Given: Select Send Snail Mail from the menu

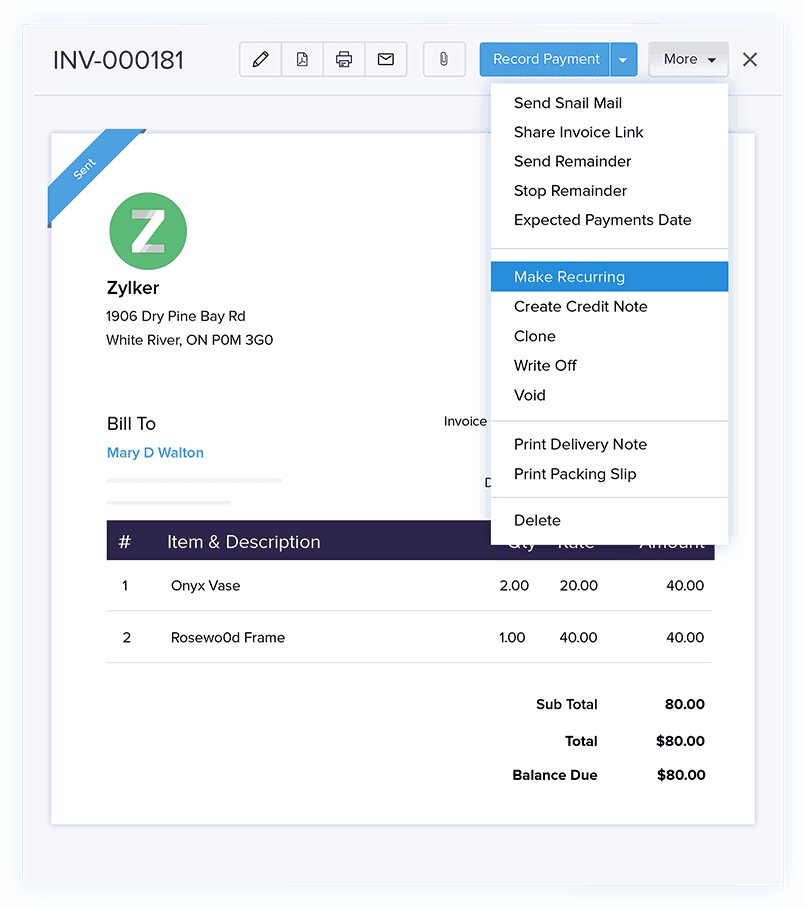Looking at the screenshot, I should click(567, 103).
